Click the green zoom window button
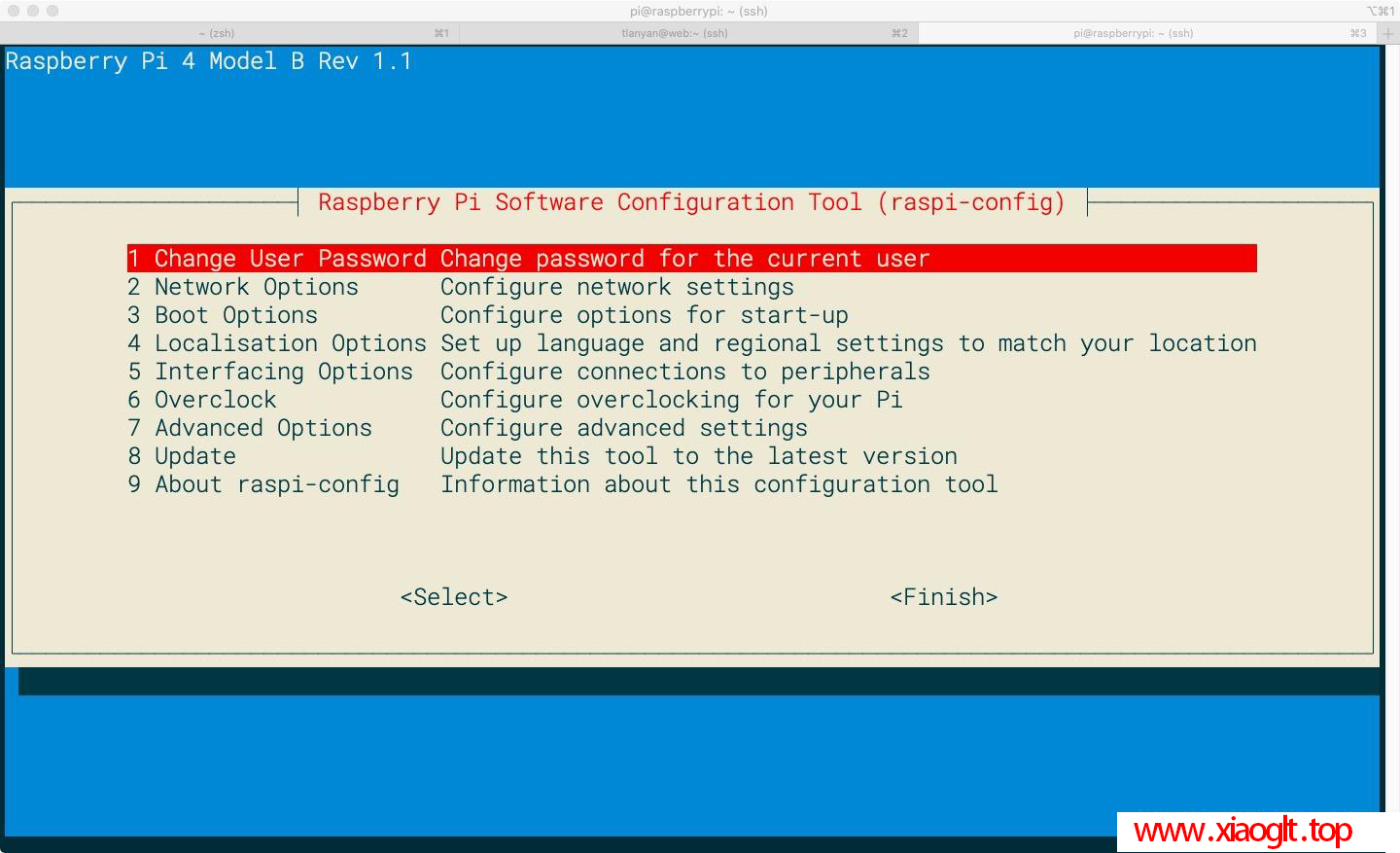1400x853 pixels. pyautogui.click(x=52, y=11)
